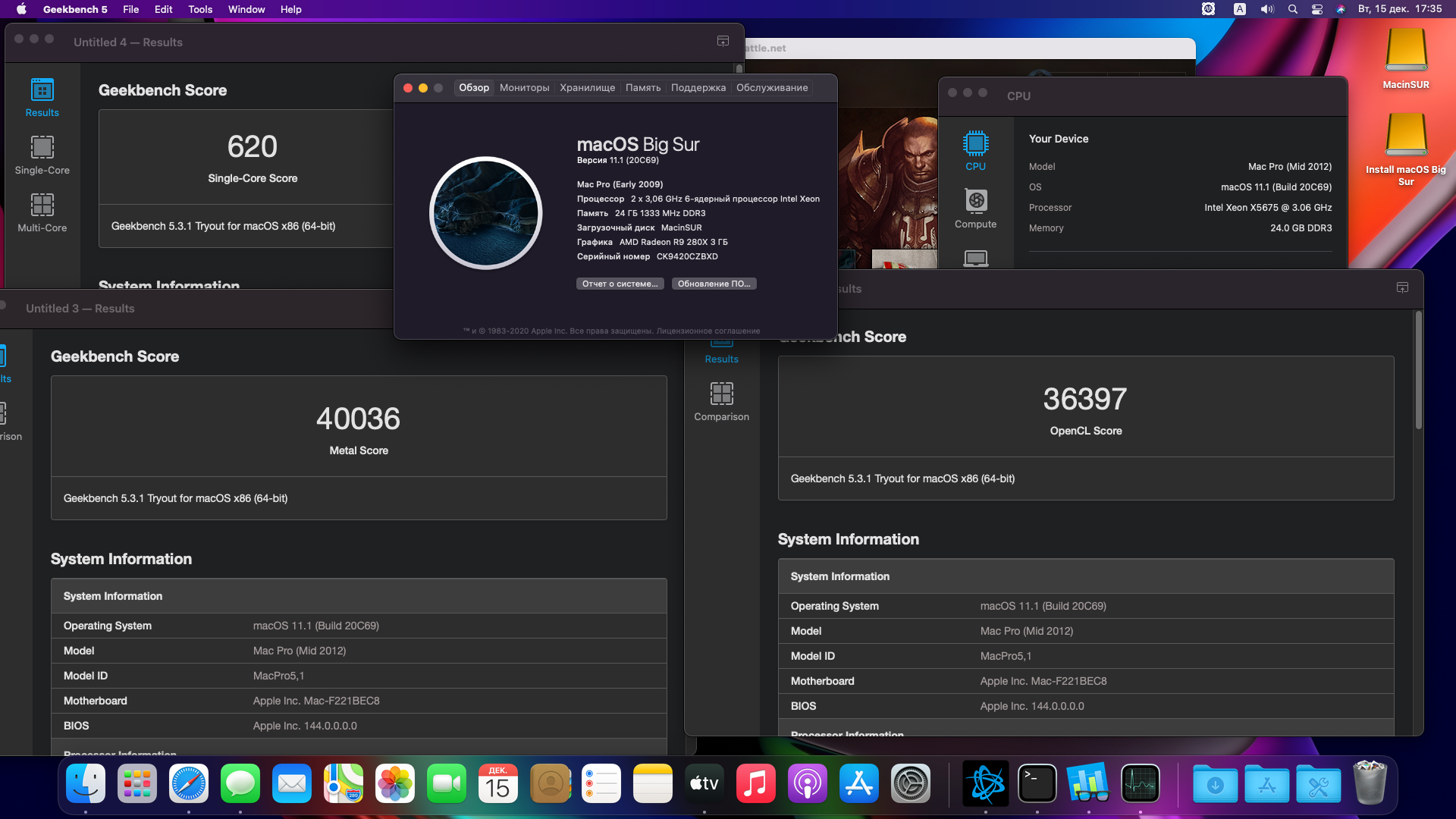This screenshot has width=1456, height=819.
Task: Switch to the Память tab
Action: (642, 88)
